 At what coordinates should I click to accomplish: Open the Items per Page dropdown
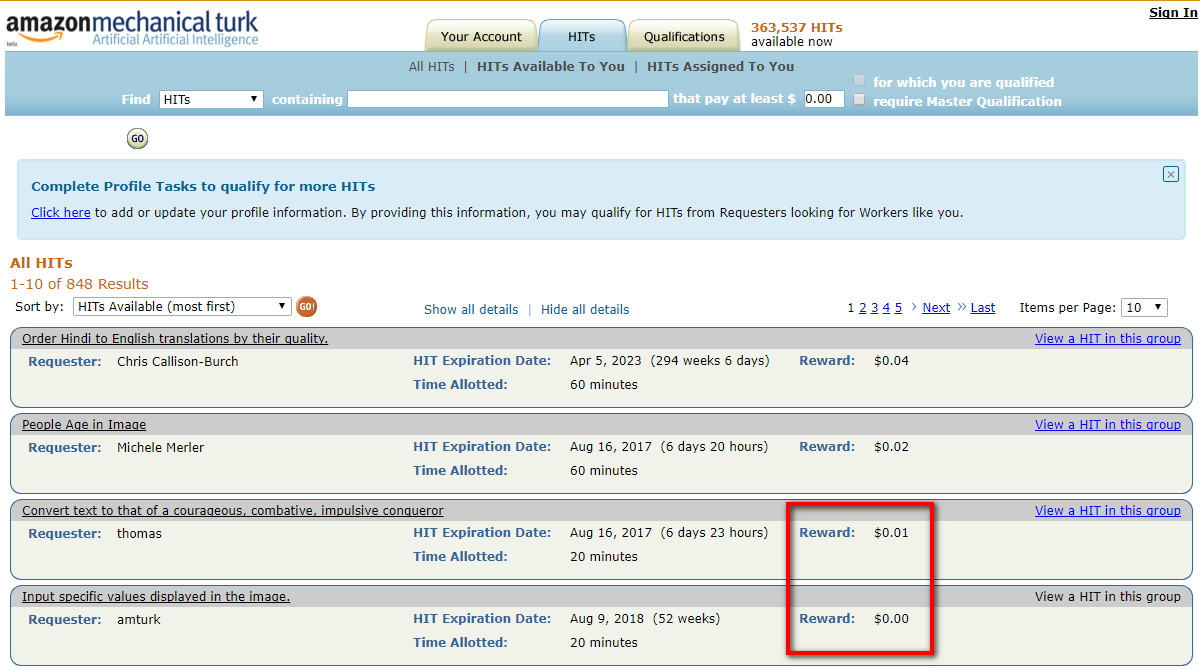[x=1144, y=307]
